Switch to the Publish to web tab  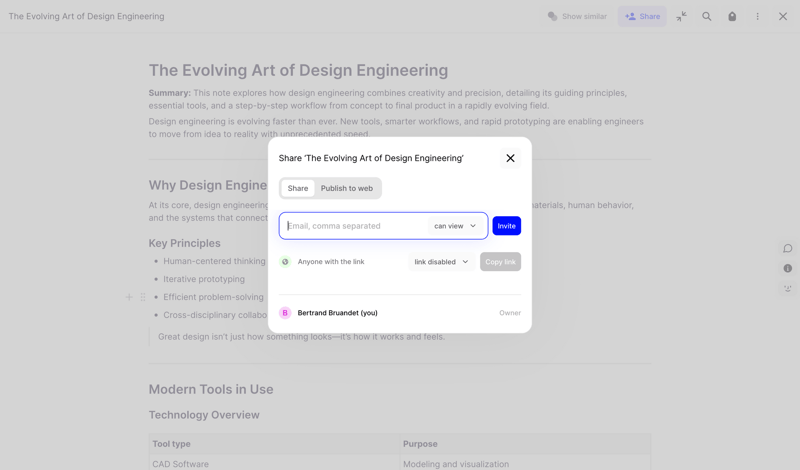coord(346,188)
